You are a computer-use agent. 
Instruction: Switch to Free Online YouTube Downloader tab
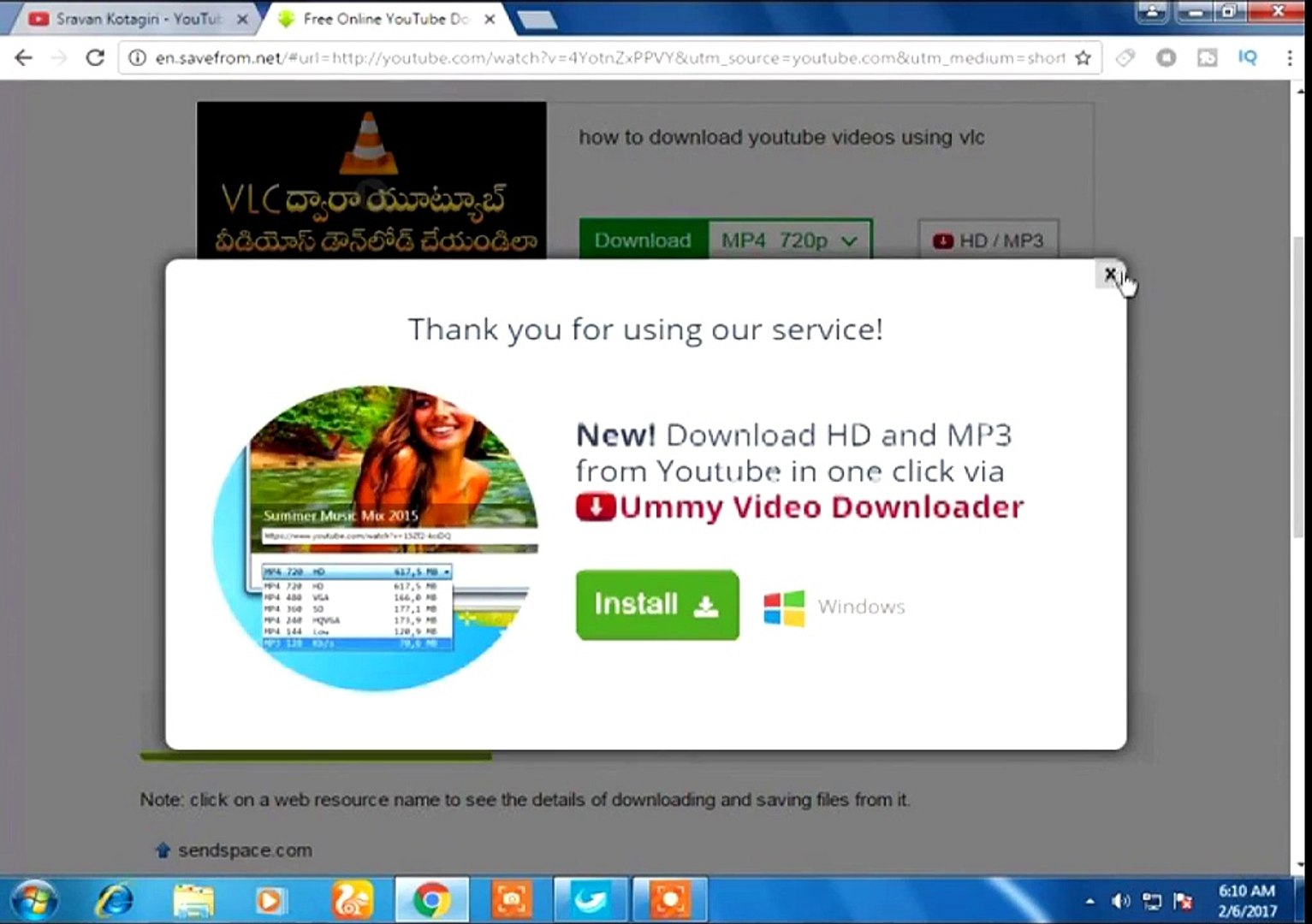point(385,19)
